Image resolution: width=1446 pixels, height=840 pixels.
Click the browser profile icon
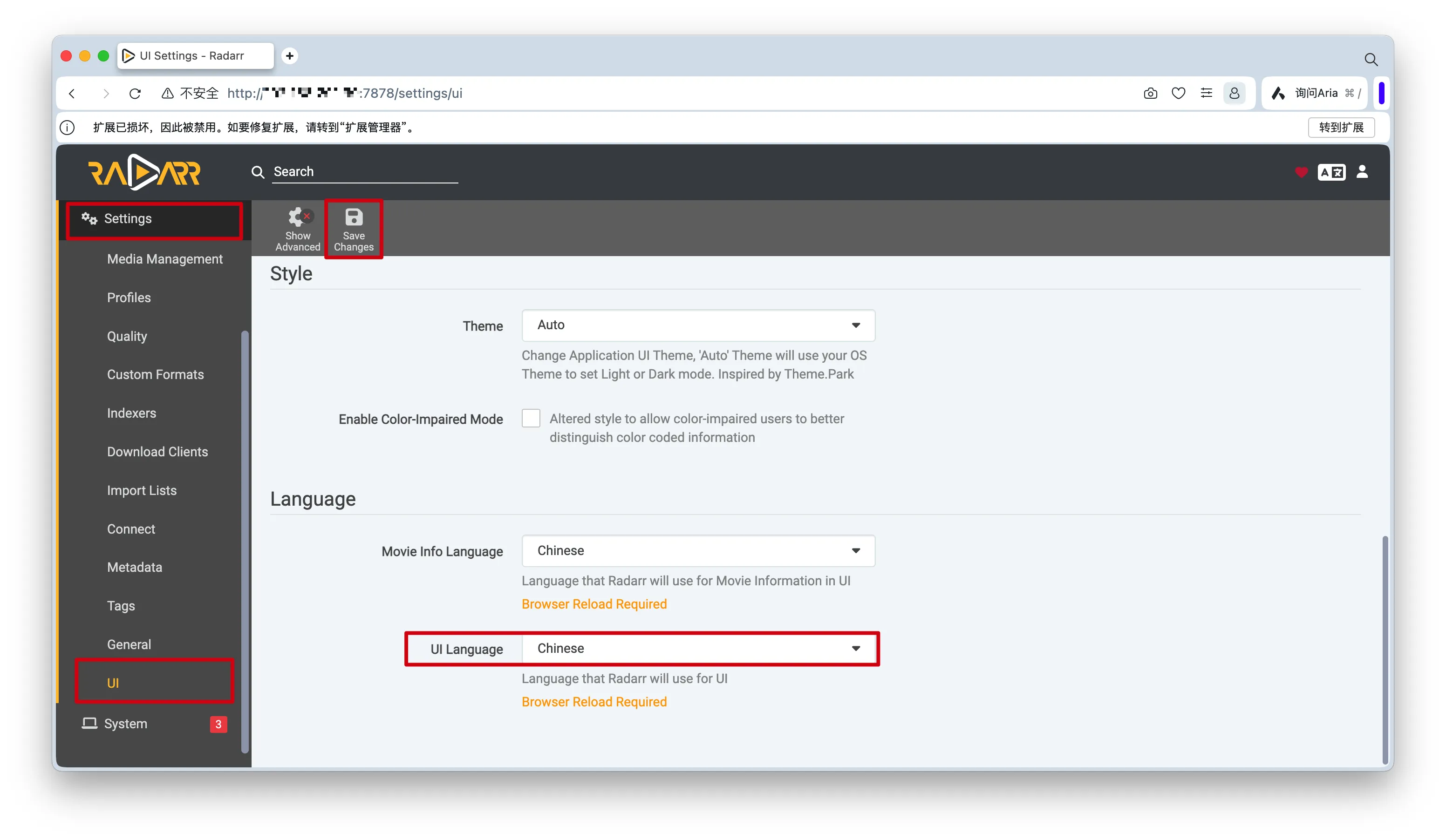pos(1234,93)
